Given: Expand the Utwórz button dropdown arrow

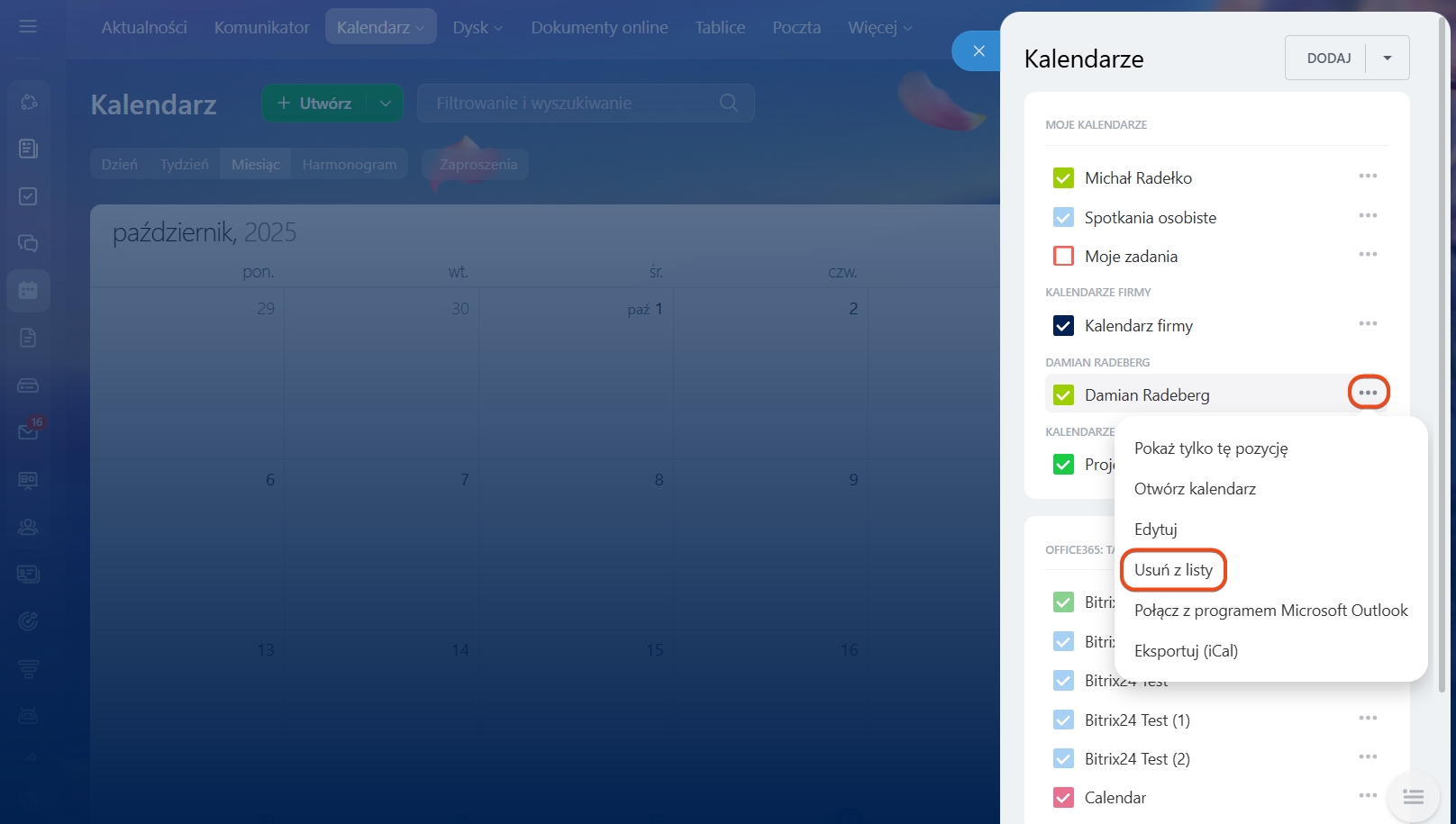Looking at the screenshot, I should point(385,103).
